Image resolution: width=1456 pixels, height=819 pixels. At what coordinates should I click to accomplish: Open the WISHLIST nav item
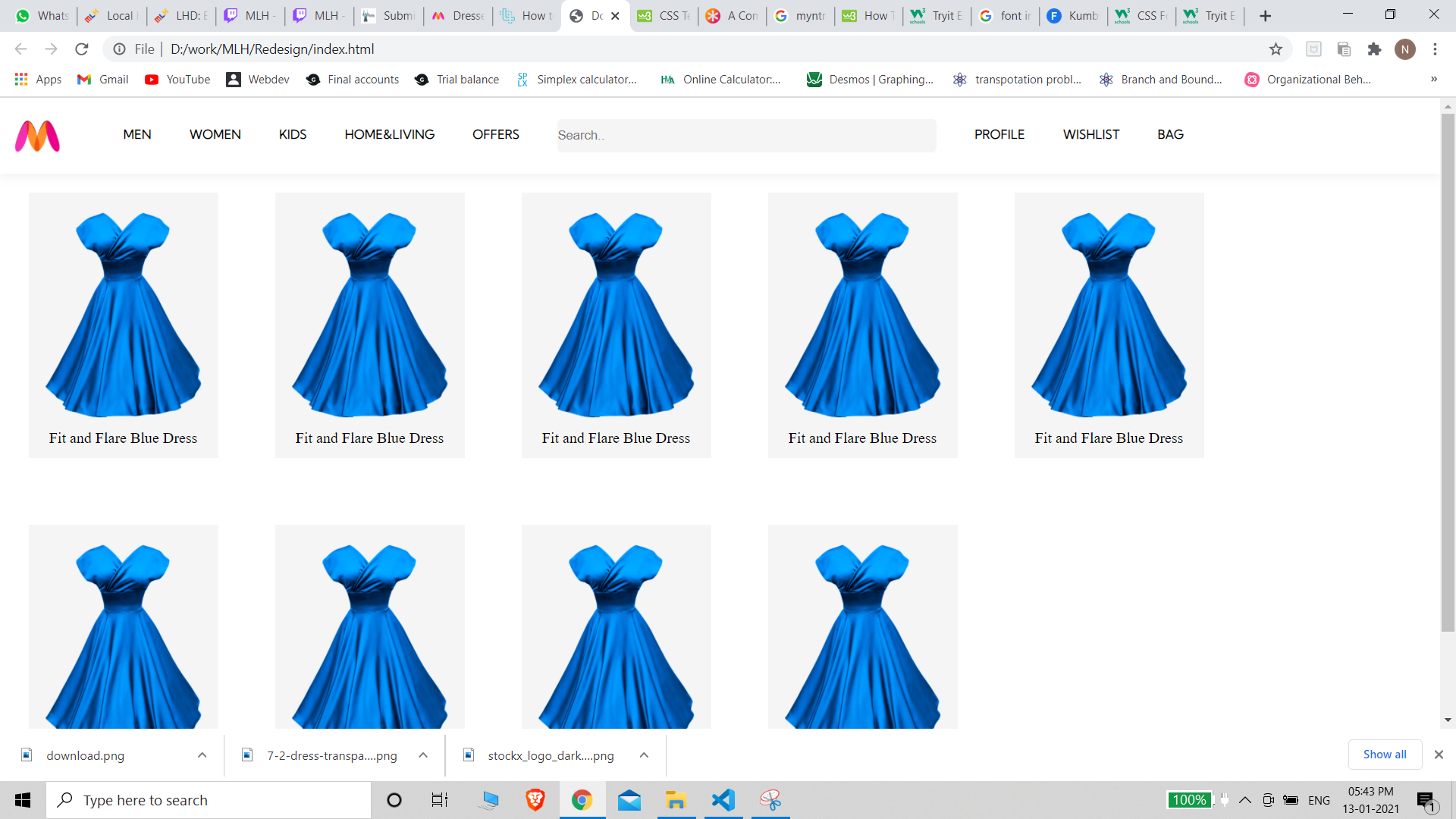pos(1090,134)
